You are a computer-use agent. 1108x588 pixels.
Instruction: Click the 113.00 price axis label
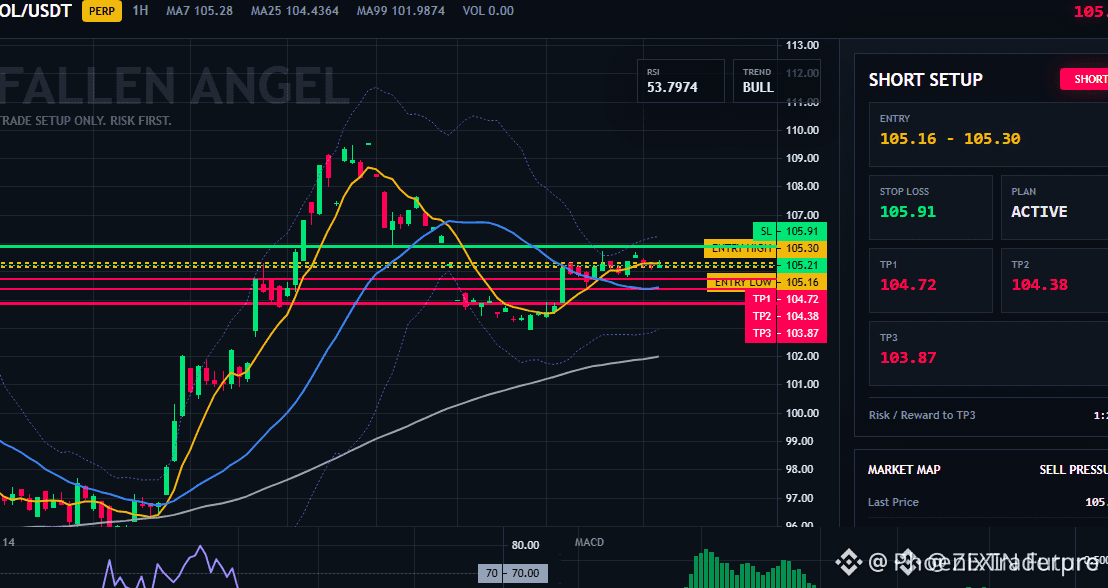click(x=802, y=45)
